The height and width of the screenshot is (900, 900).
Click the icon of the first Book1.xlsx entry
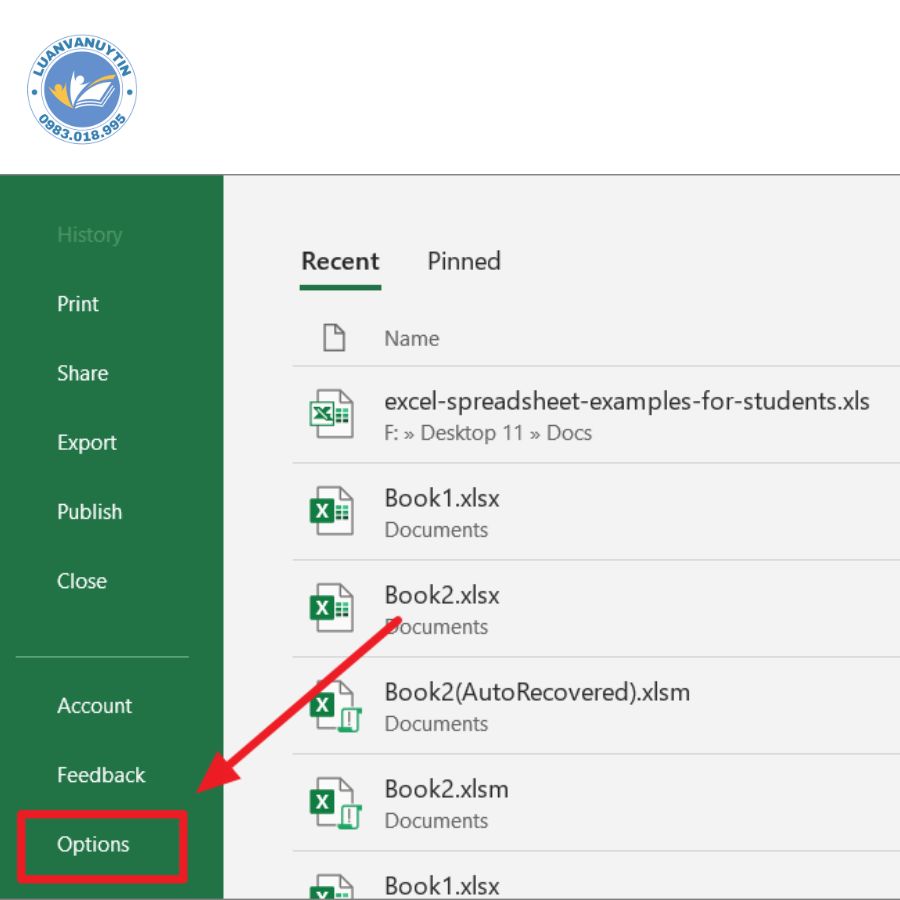click(331, 511)
